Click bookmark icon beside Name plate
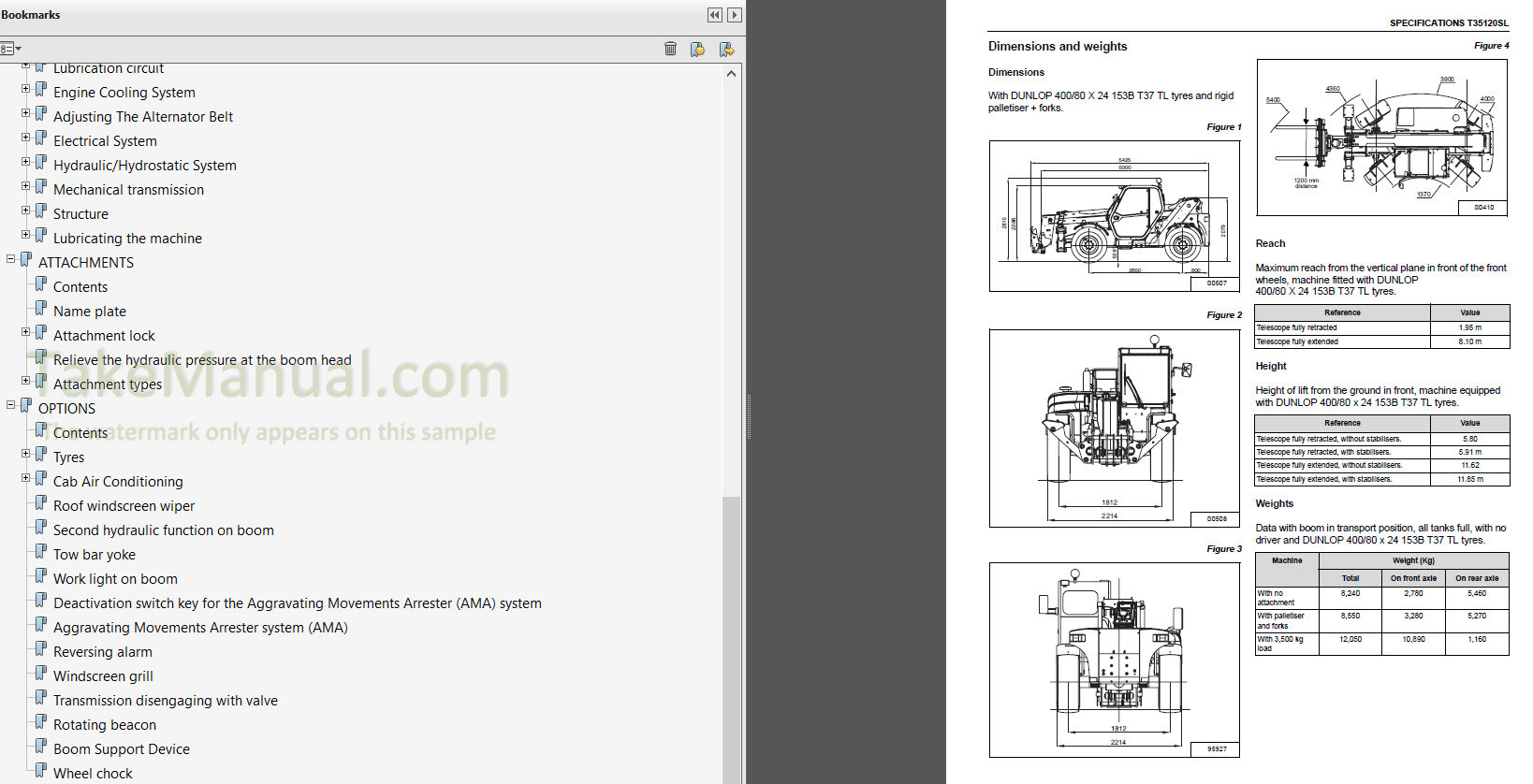Viewport: 1533px width, 784px height. click(41, 310)
